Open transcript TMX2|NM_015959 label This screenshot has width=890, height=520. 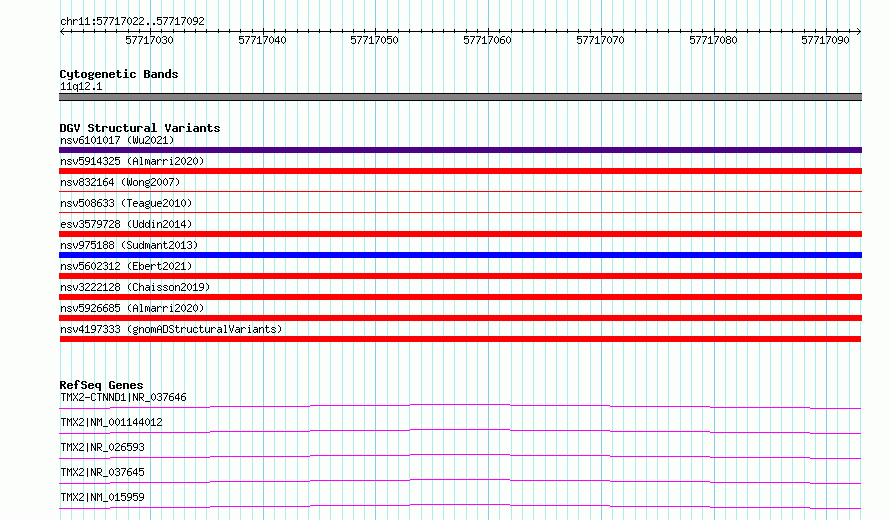click(102, 497)
